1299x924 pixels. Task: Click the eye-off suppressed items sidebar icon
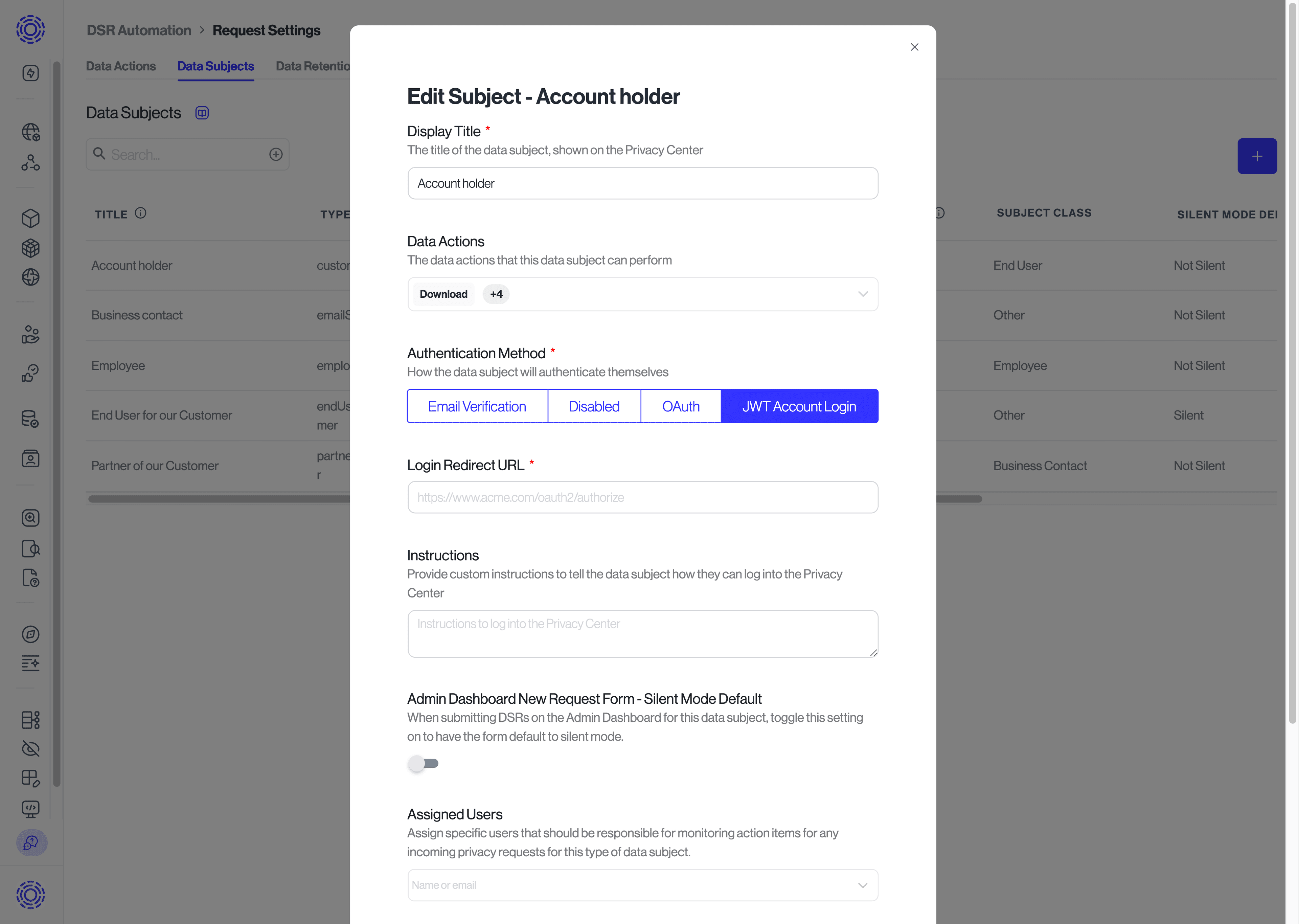pyautogui.click(x=30, y=749)
